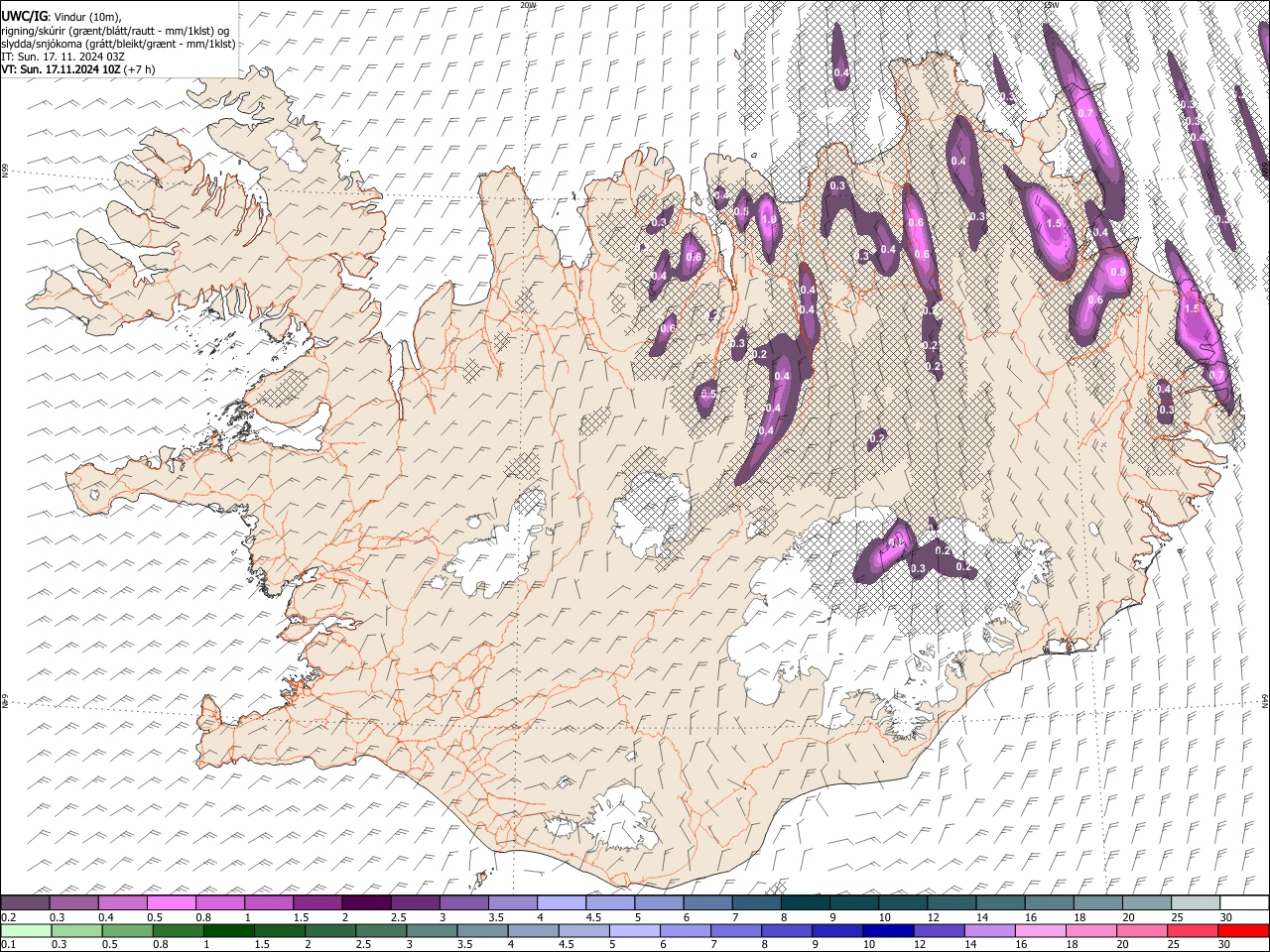Pick the dark purple upper swatch above 2
1270x952 pixels.
366,903
